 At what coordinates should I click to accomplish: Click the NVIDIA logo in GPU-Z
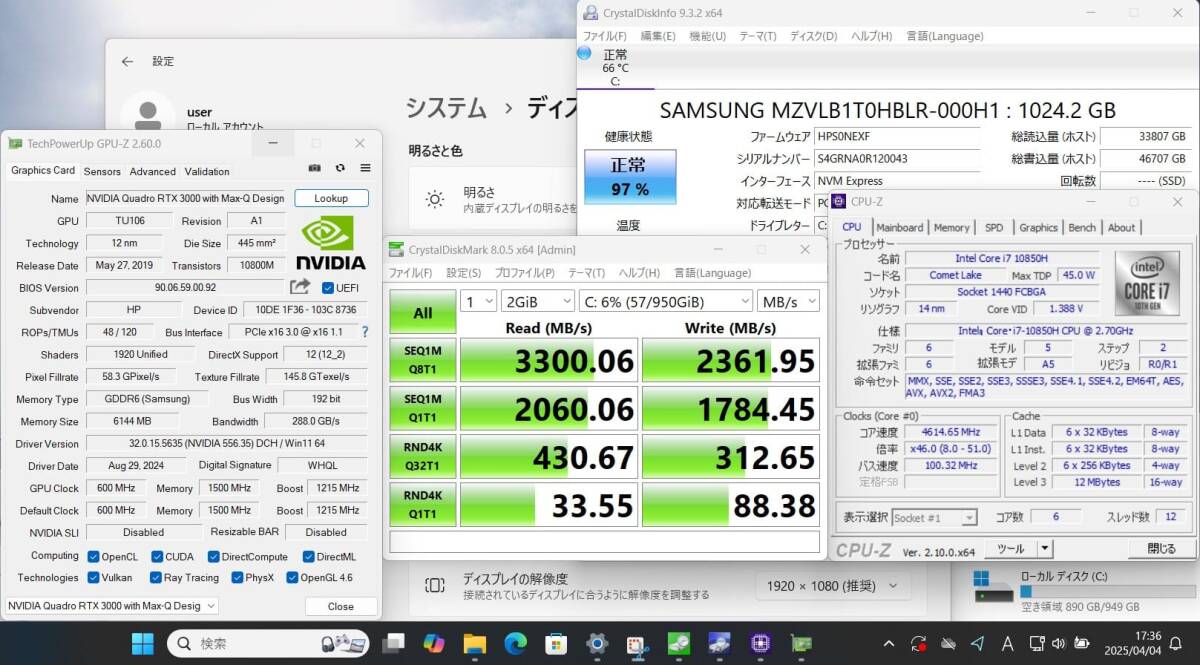pyautogui.click(x=332, y=244)
